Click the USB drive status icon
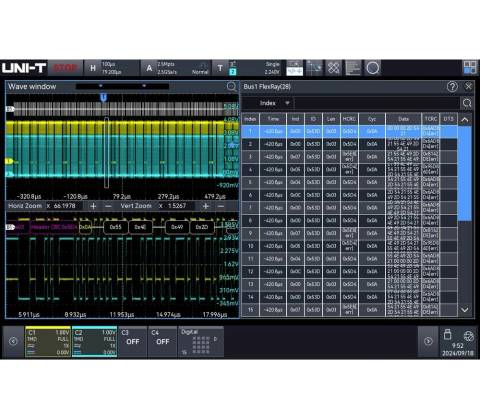 tap(448, 334)
